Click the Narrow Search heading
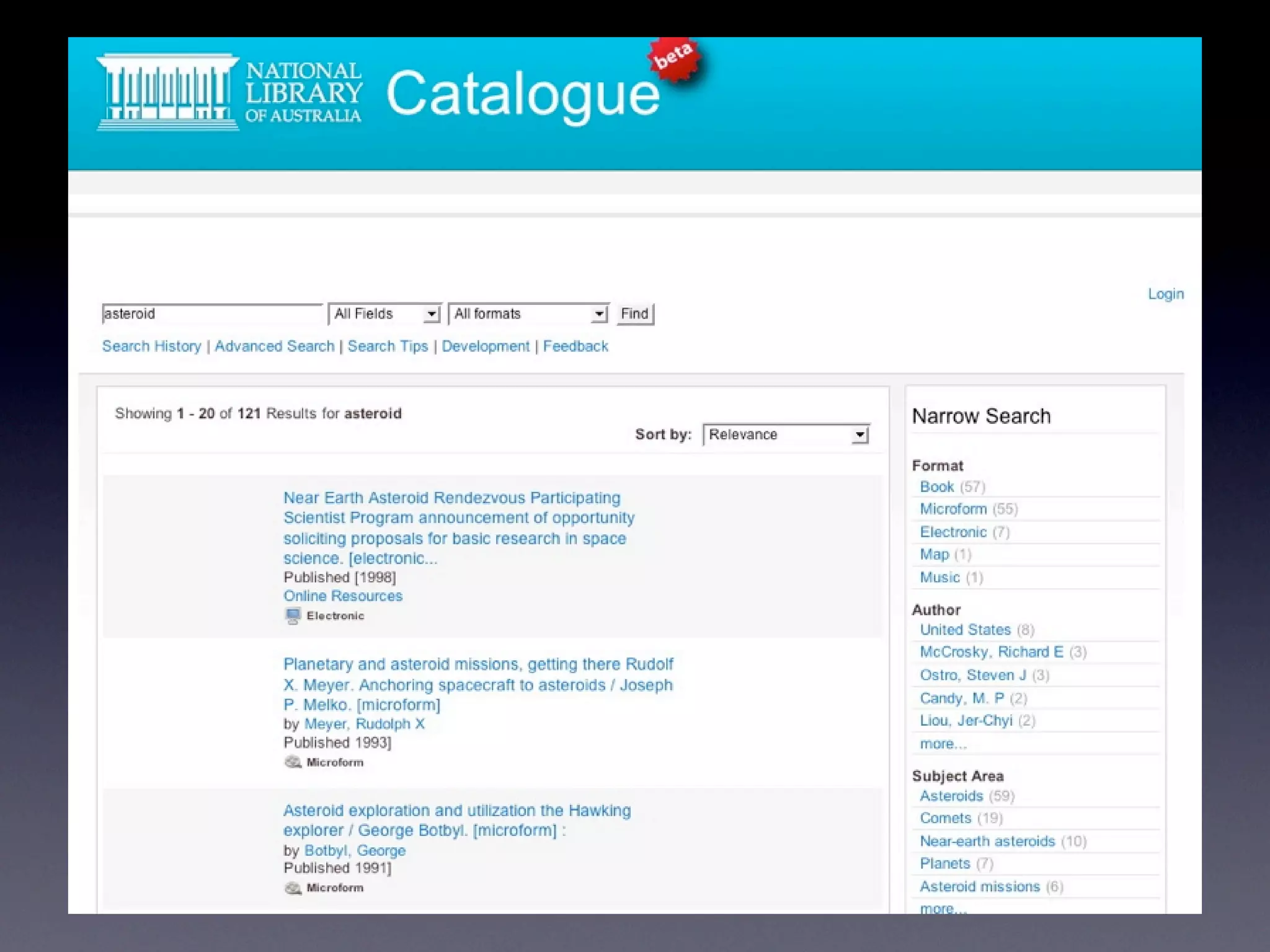The width and height of the screenshot is (1270, 952). pos(982,416)
